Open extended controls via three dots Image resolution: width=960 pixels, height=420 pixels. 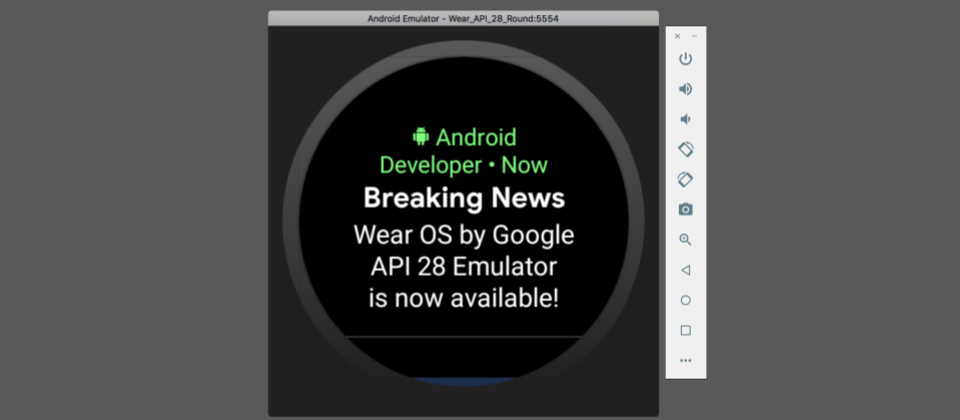click(685, 361)
